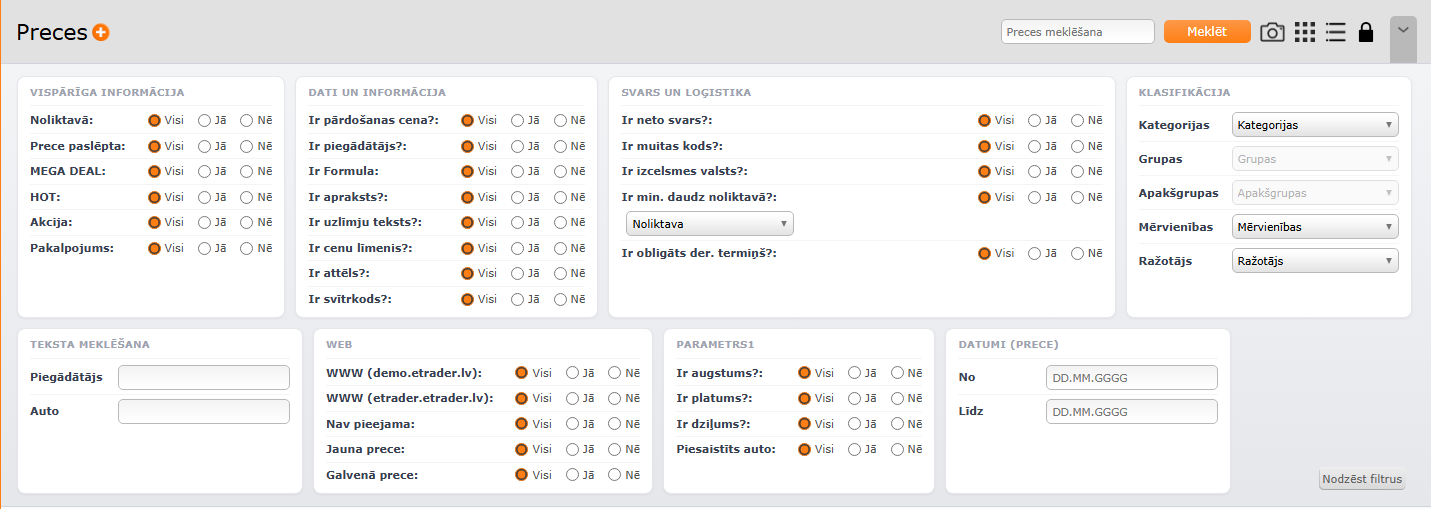This screenshot has height=509, width=1431.
Task: Select 'Nē' for Jauna prece
Action: tap(615, 450)
